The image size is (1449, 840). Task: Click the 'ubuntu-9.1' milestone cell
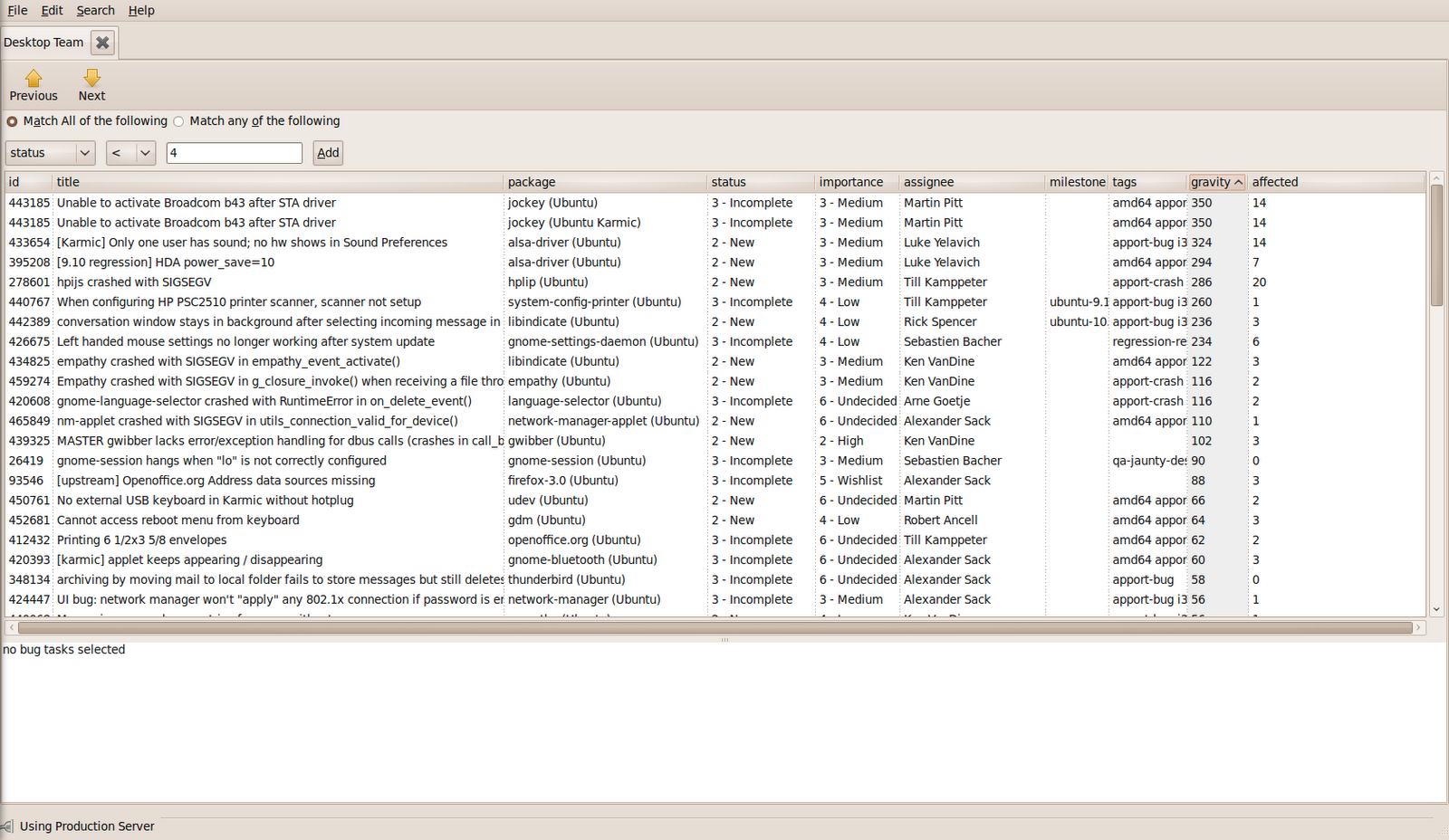click(1079, 302)
